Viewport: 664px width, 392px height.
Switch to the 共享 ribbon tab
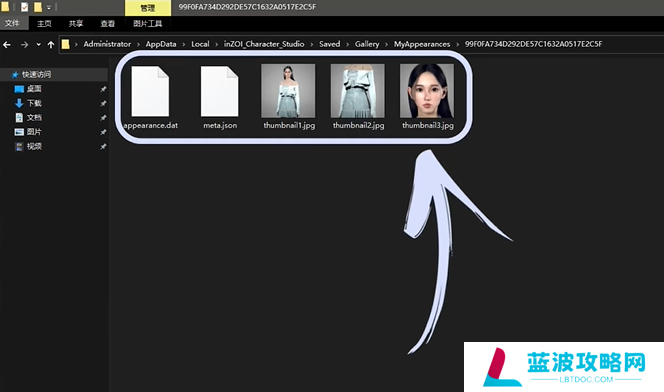[76, 23]
